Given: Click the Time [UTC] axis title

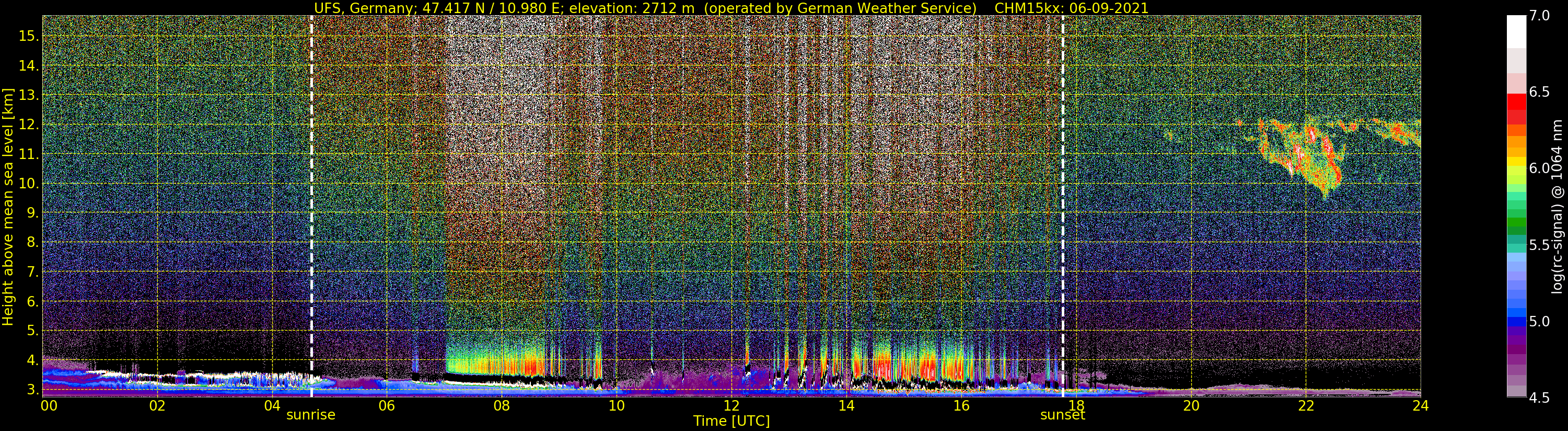Looking at the screenshot, I should click(x=731, y=421).
